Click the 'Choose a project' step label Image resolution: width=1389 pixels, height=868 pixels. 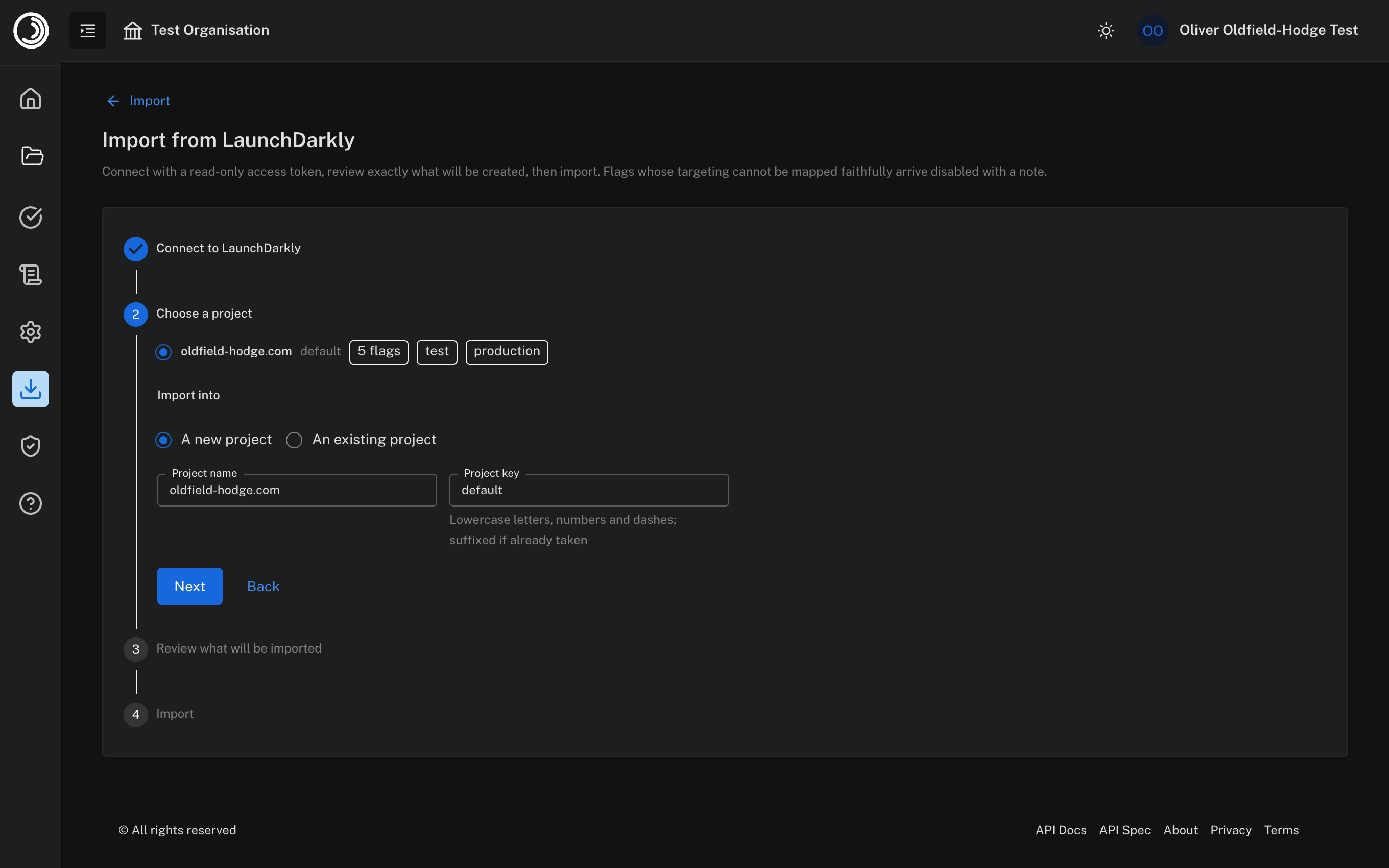[204, 314]
